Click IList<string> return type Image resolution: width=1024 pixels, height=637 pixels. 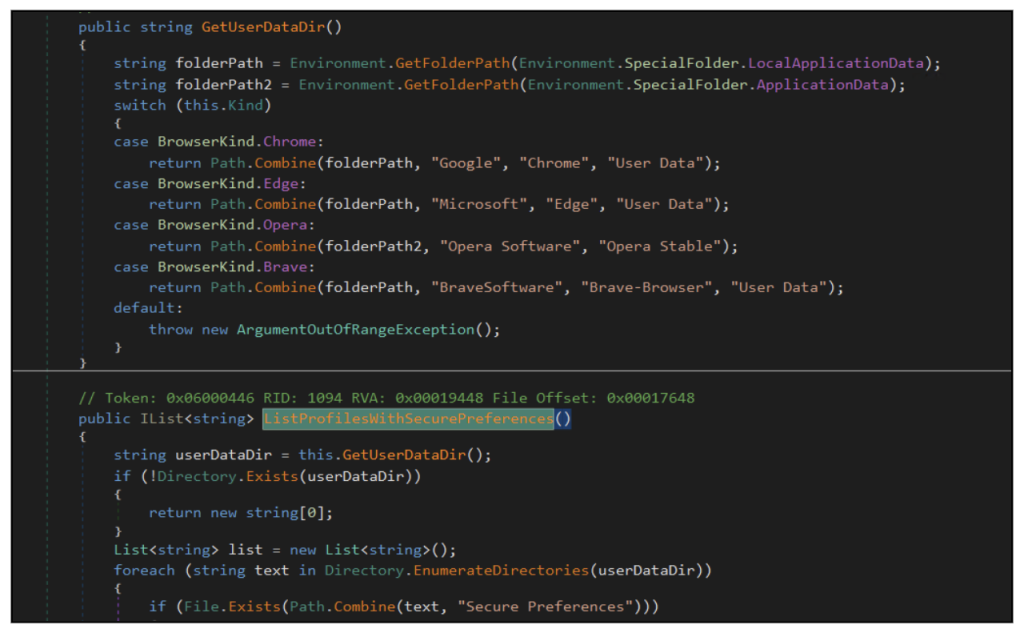click(197, 419)
